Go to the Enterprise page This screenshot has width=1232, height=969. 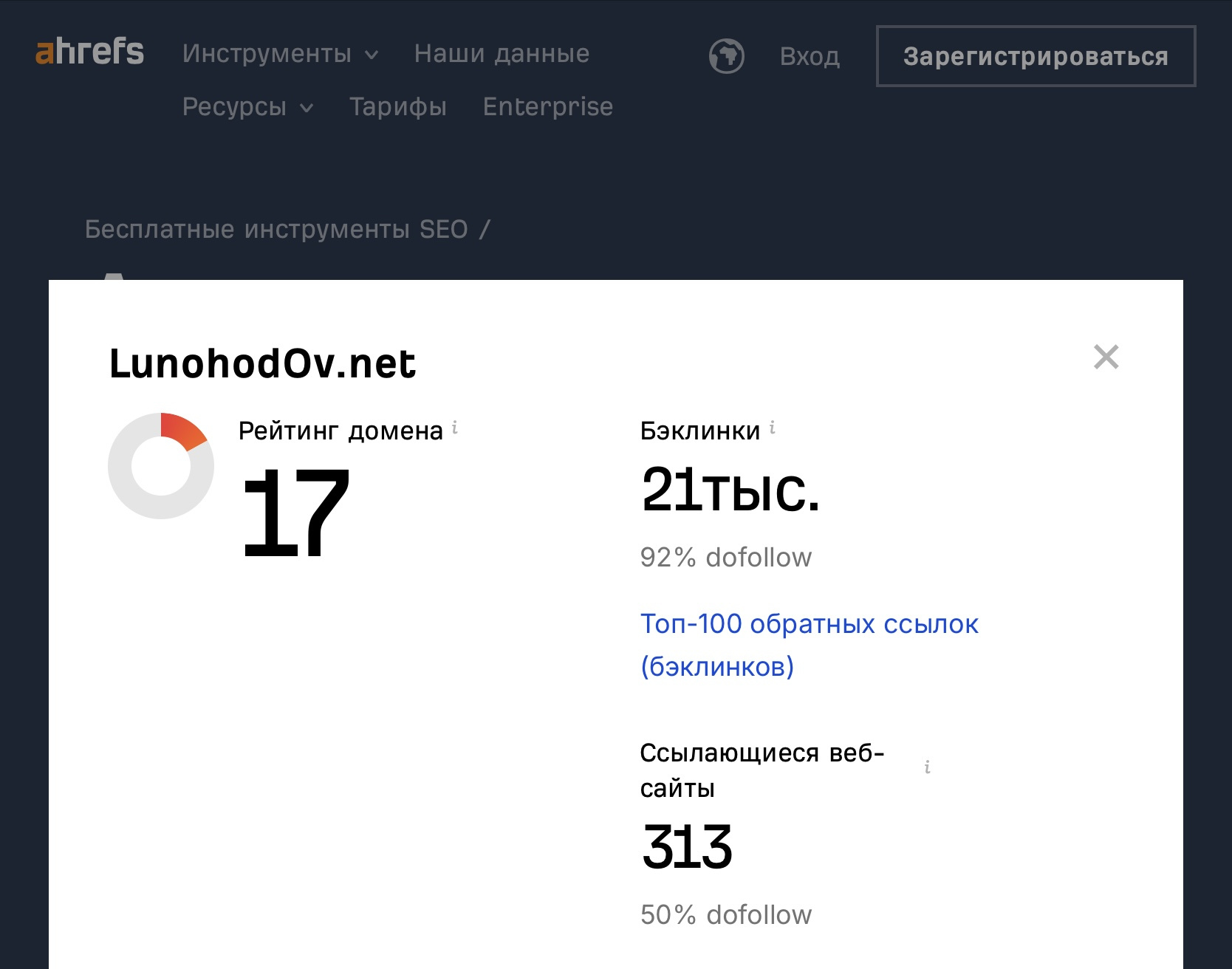(x=548, y=107)
